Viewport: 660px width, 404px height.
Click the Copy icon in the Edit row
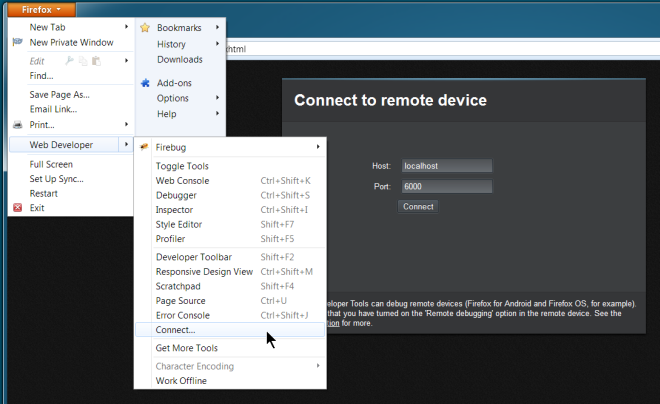pos(83,61)
